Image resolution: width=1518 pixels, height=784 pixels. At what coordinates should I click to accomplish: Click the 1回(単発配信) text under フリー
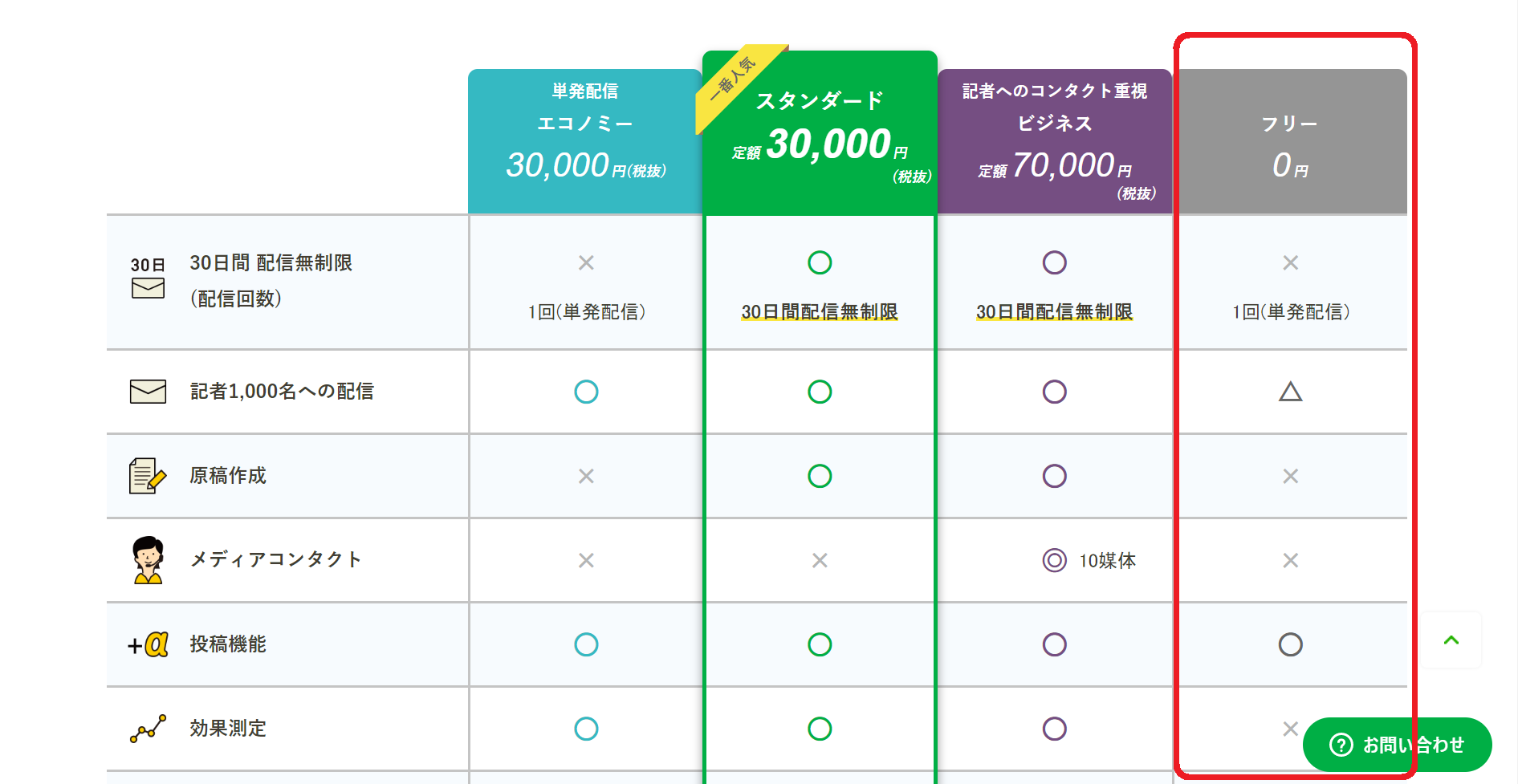click(1291, 312)
